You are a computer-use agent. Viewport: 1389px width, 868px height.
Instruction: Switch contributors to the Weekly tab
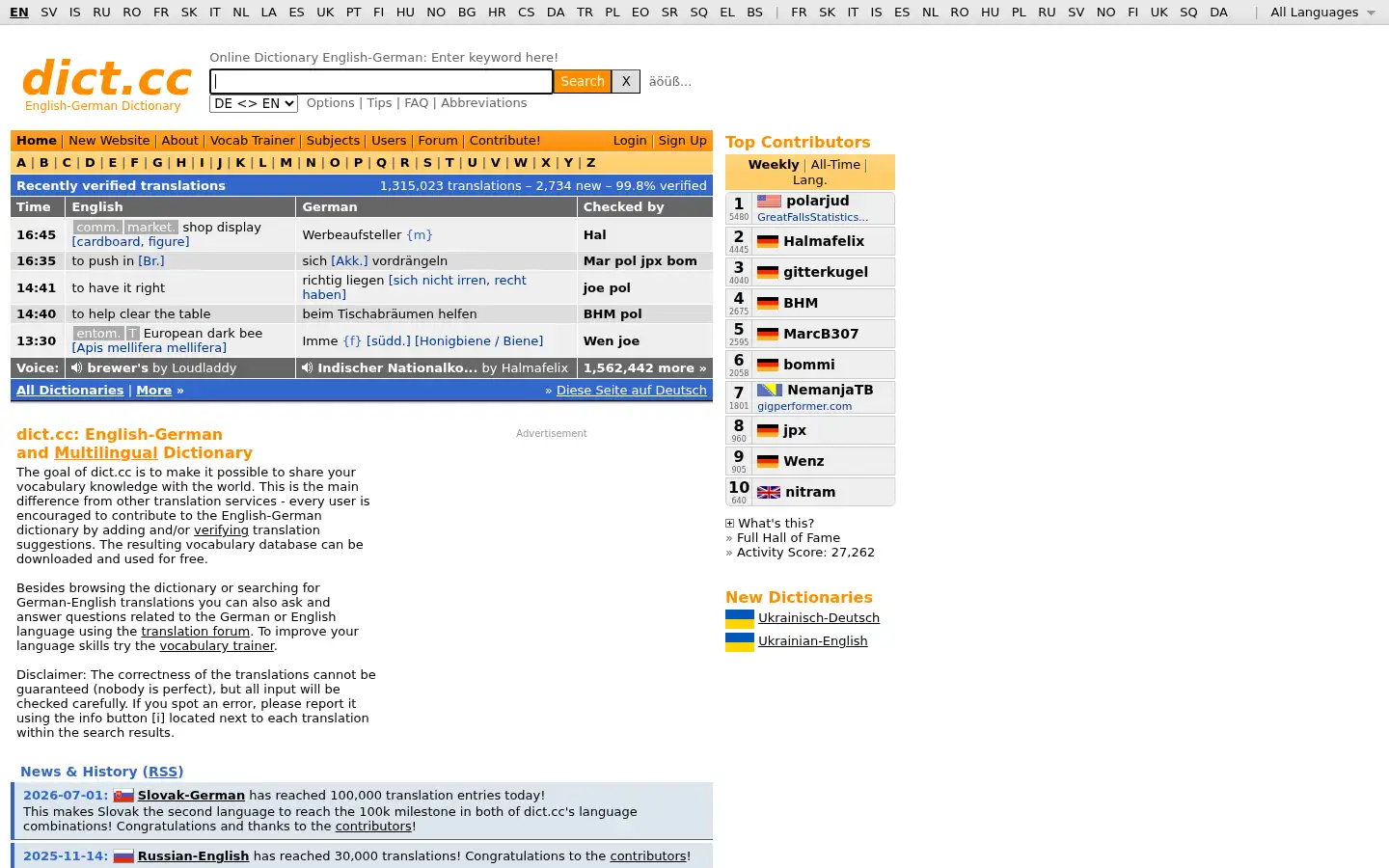pos(774,165)
